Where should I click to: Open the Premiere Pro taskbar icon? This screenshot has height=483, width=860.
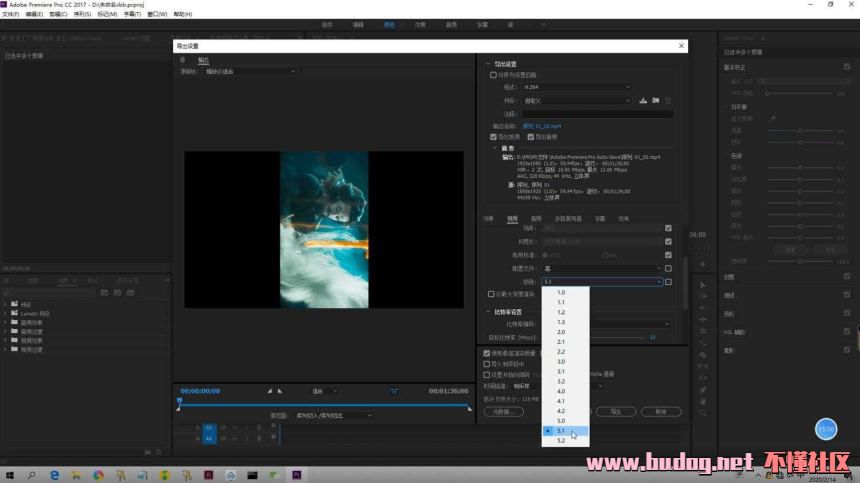point(297,475)
